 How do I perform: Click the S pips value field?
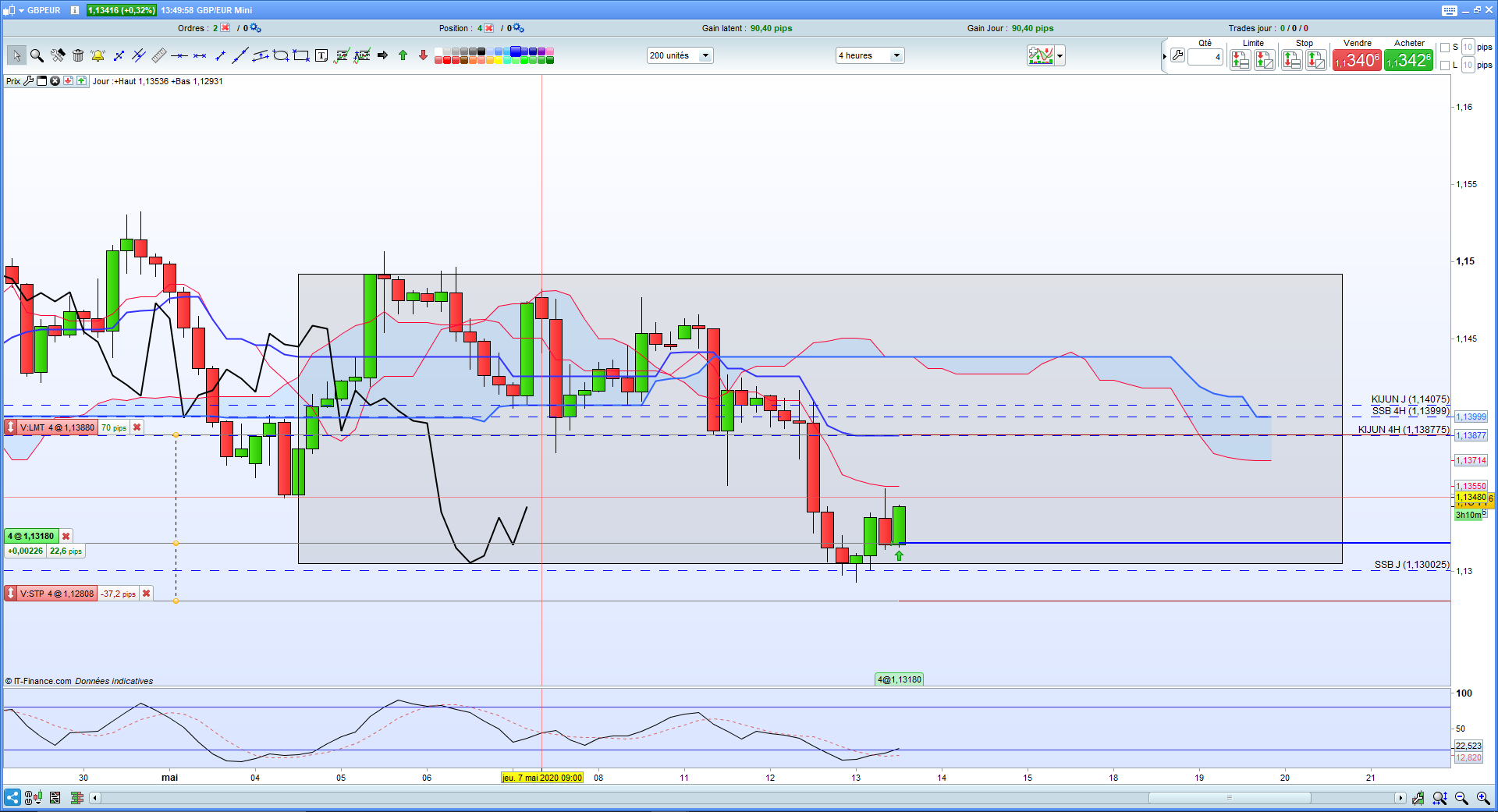[1468, 48]
